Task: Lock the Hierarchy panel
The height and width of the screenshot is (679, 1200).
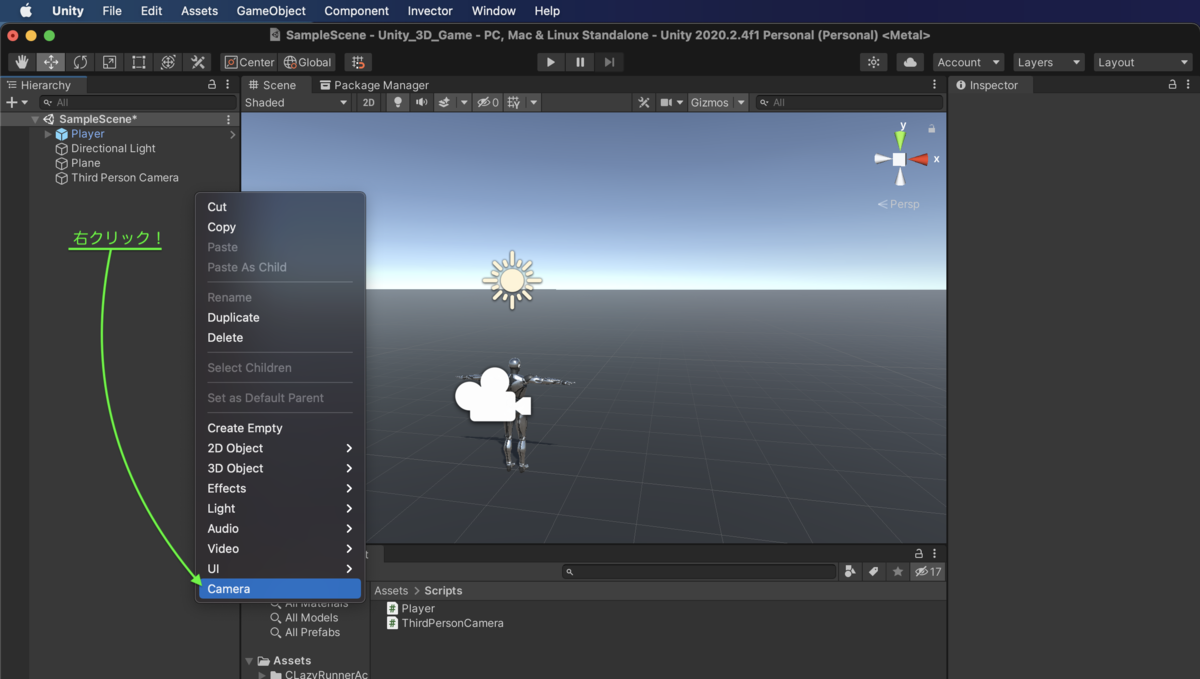Action: 211,85
